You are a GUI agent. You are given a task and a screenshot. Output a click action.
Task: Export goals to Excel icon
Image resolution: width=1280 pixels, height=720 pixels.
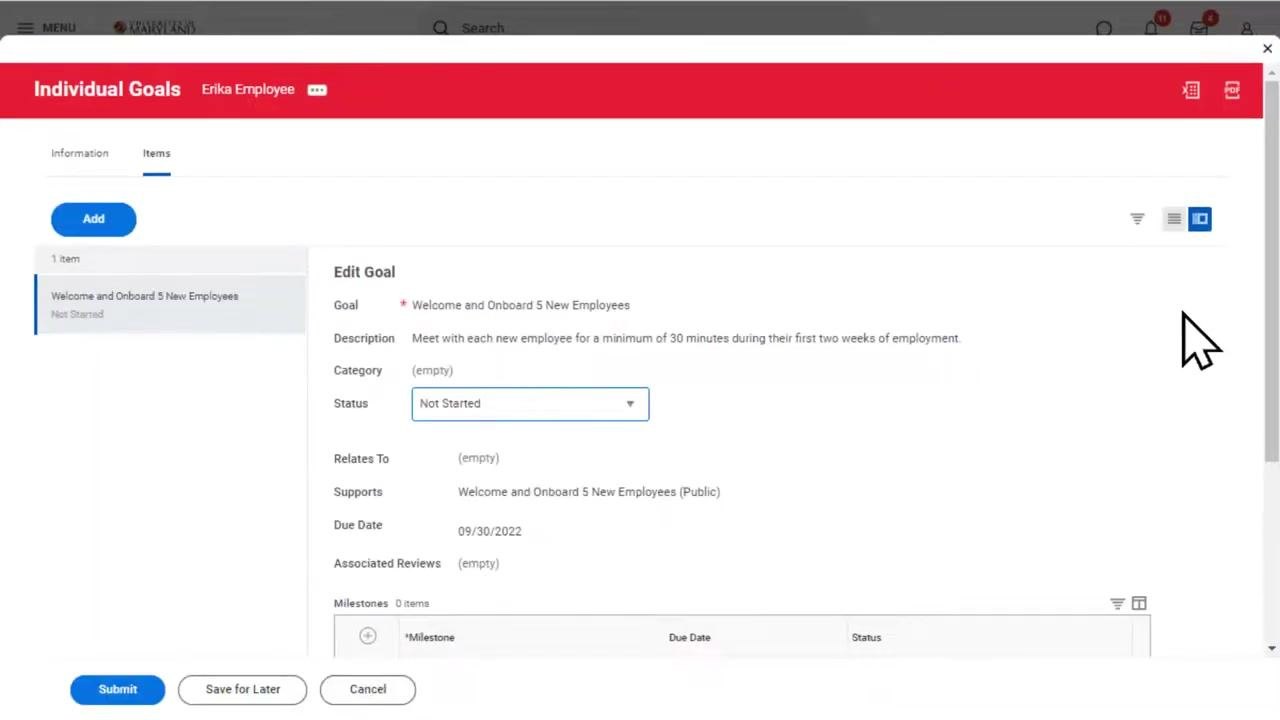tap(1190, 90)
